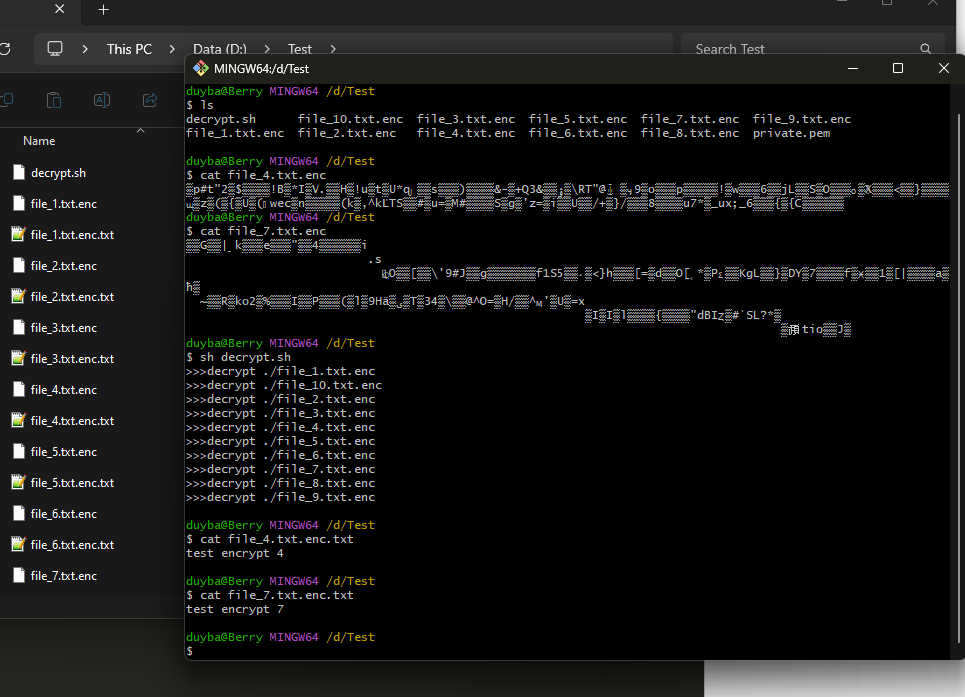Select file_5.txt.enc in Explorer list

[x=63, y=452]
